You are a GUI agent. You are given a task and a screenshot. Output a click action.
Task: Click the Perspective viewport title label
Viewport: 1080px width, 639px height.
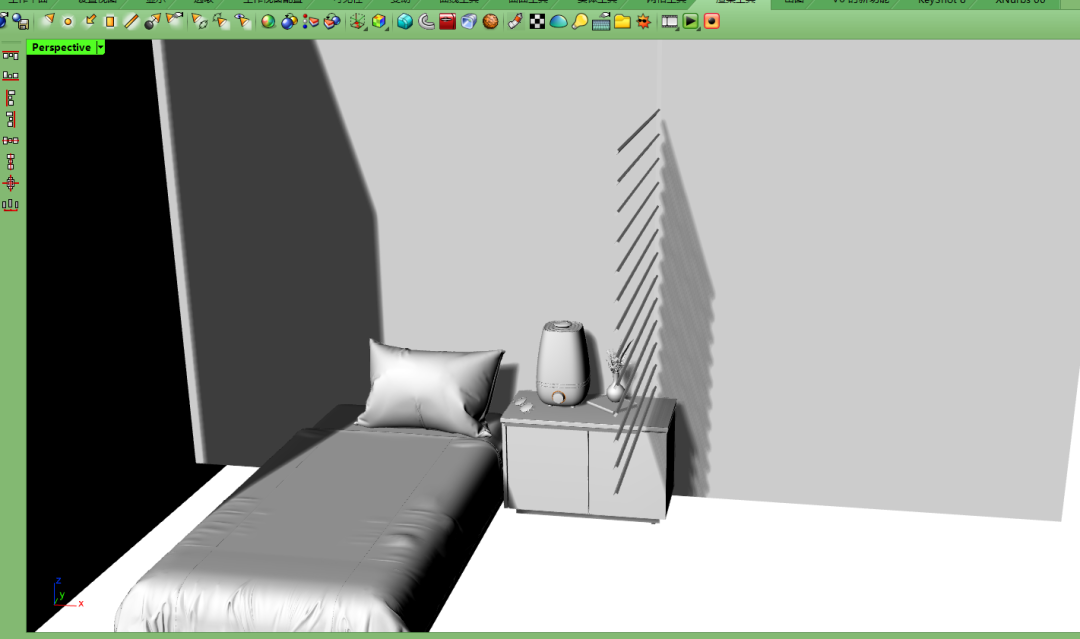(61, 47)
